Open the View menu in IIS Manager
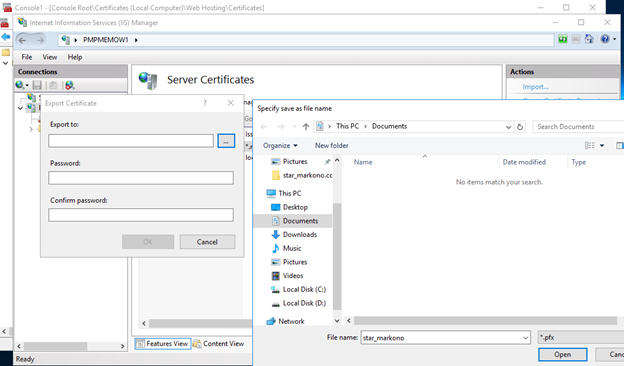624x366 pixels. pos(50,57)
